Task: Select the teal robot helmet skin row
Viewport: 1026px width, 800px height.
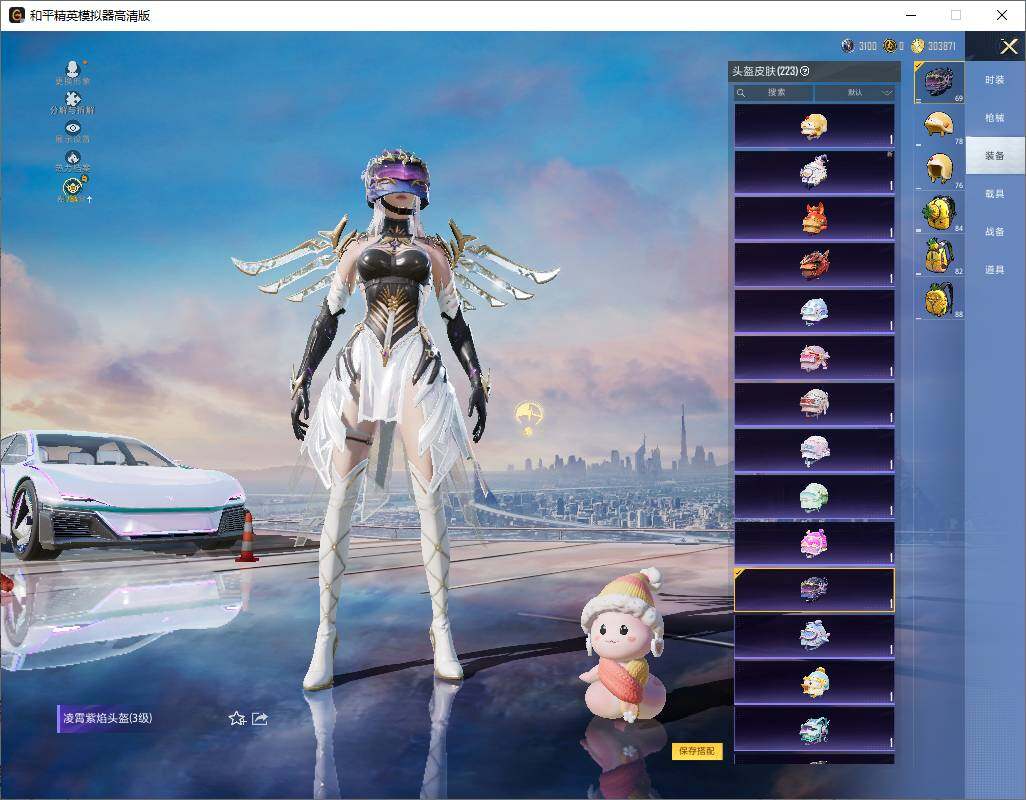Action: click(x=814, y=729)
